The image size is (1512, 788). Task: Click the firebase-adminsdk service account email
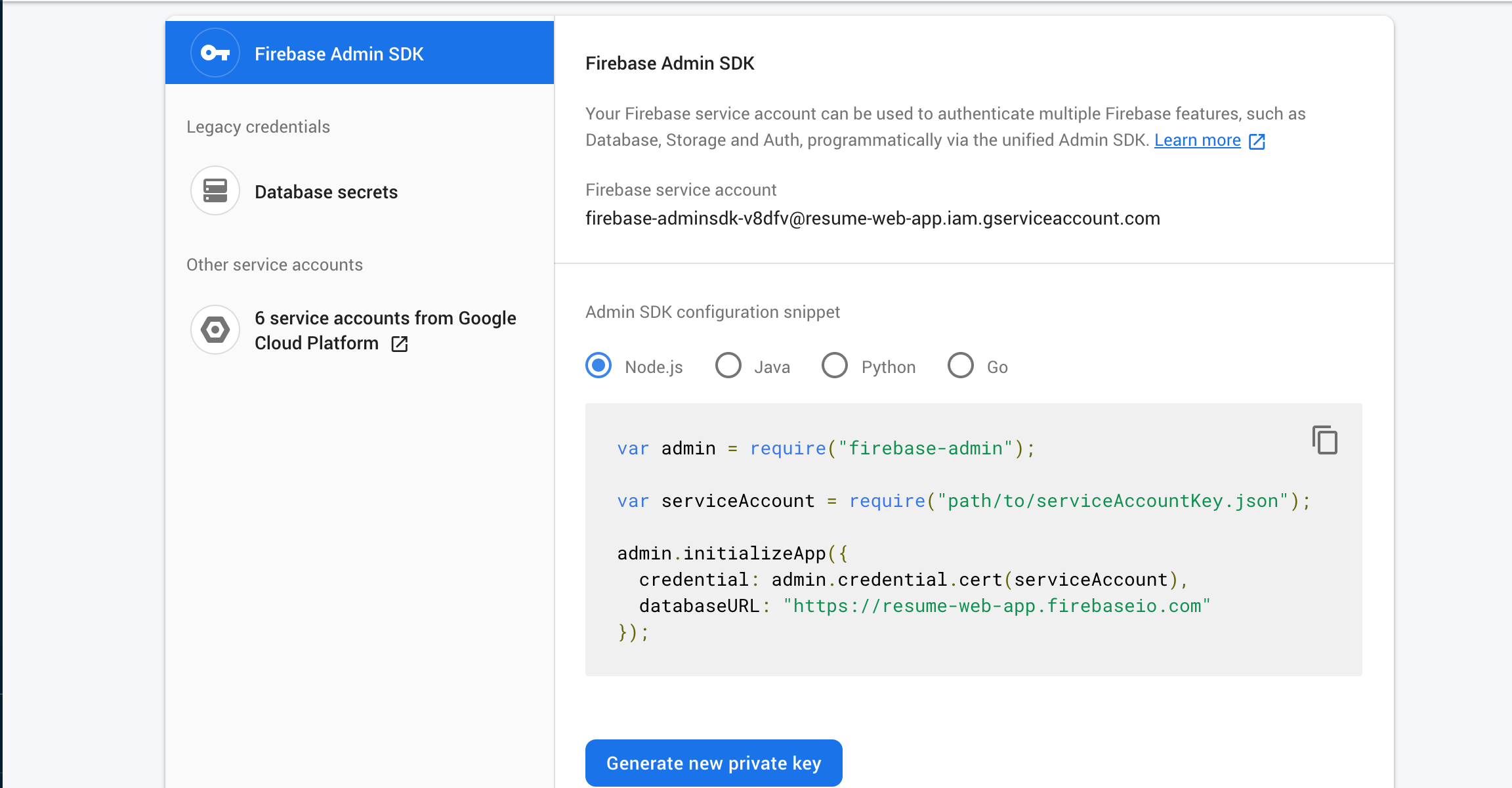872,218
